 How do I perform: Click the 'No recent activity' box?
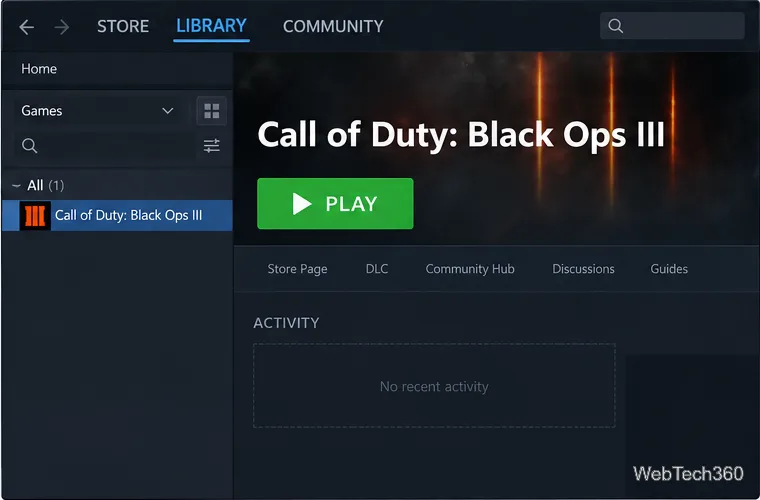pyautogui.click(x=434, y=386)
